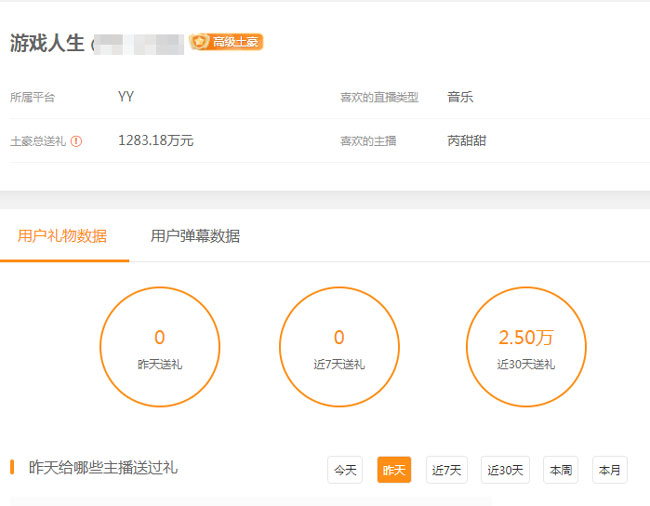The width and height of the screenshot is (650, 506).
Task: Select the 今天 time filter
Action: (x=345, y=470)
